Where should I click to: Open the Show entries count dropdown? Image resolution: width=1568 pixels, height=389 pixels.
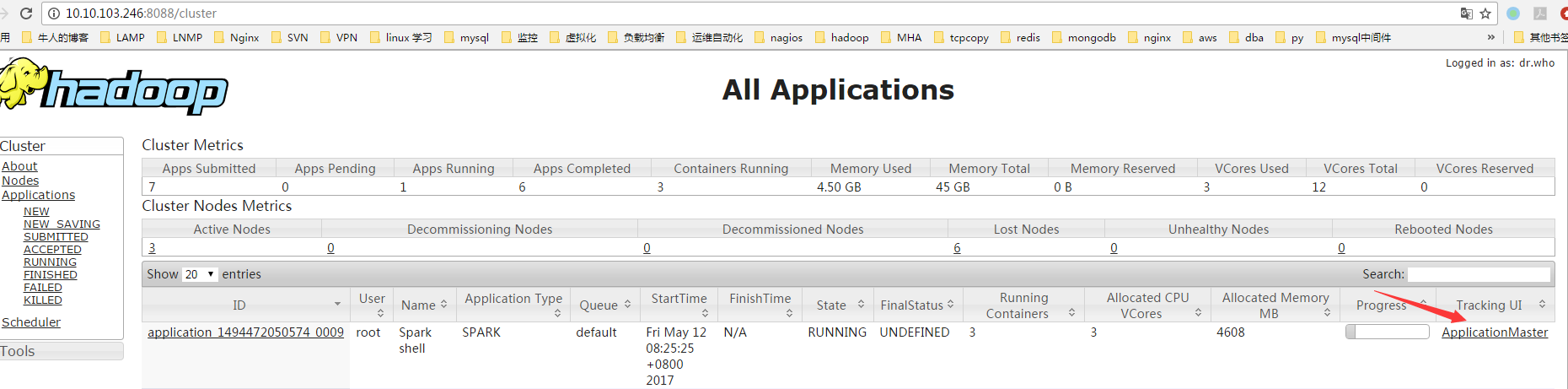pyautogui.click(x=200, y=274)
